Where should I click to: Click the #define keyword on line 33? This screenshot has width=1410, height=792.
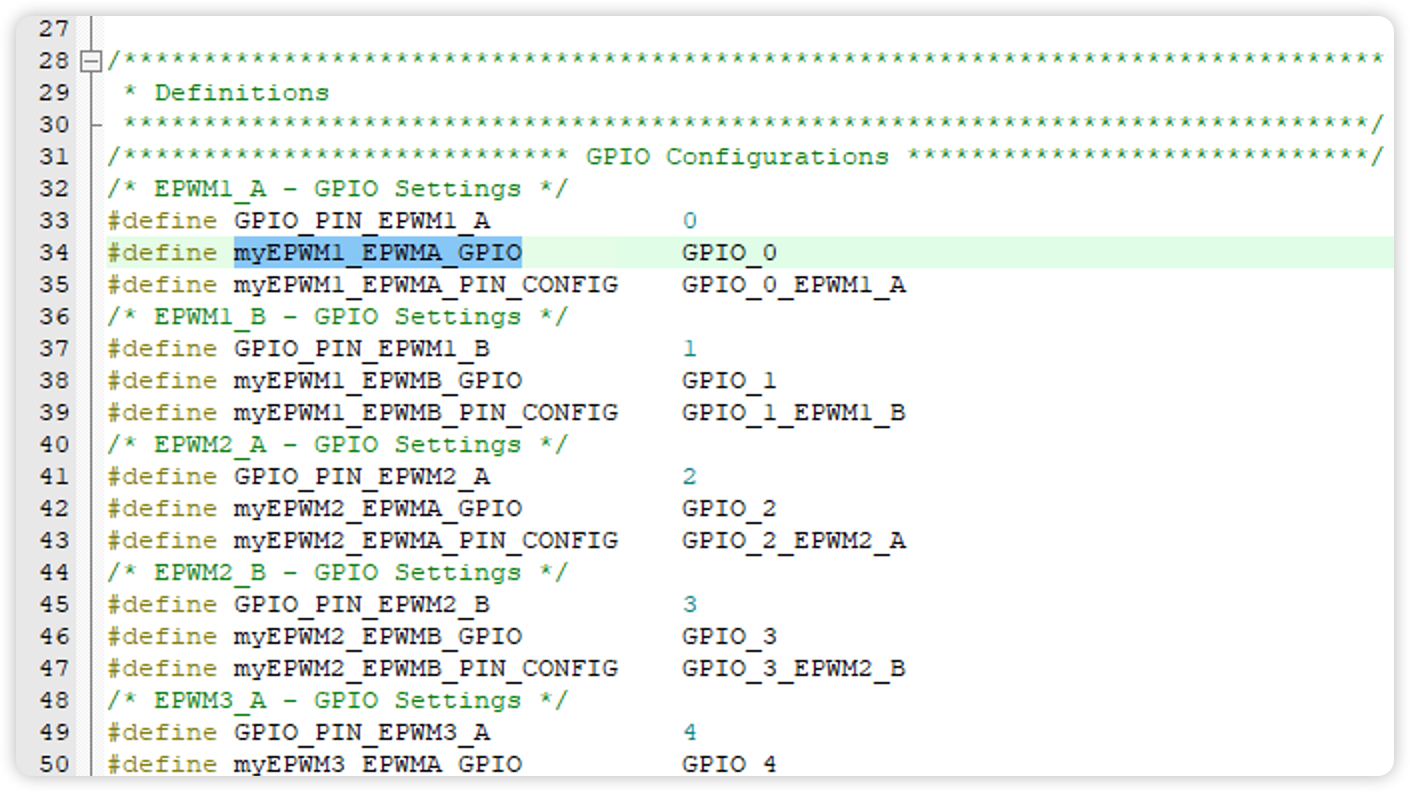tap(162, 221)
